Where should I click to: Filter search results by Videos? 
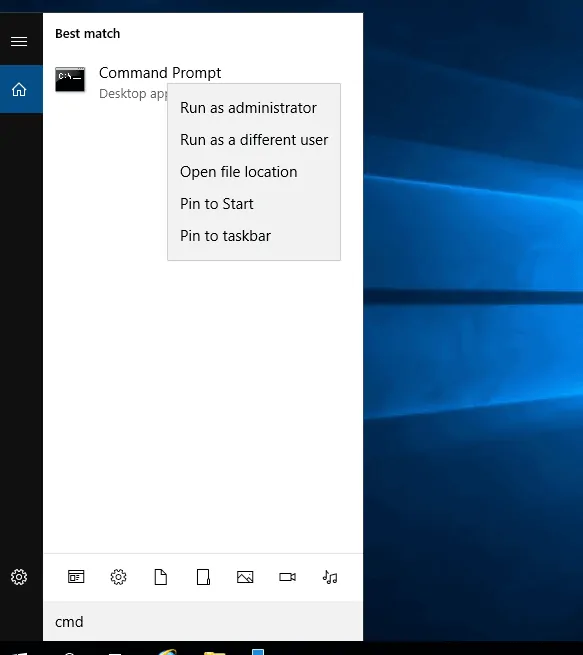pos(287,577)
